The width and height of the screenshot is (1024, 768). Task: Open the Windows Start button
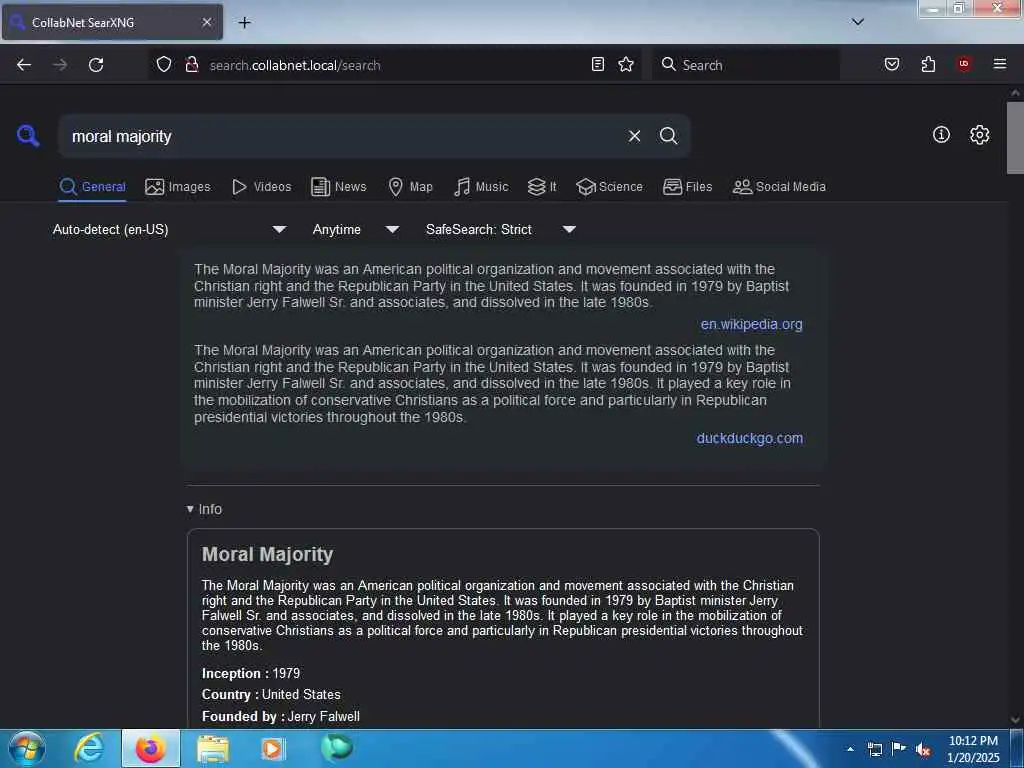[27, 748]
